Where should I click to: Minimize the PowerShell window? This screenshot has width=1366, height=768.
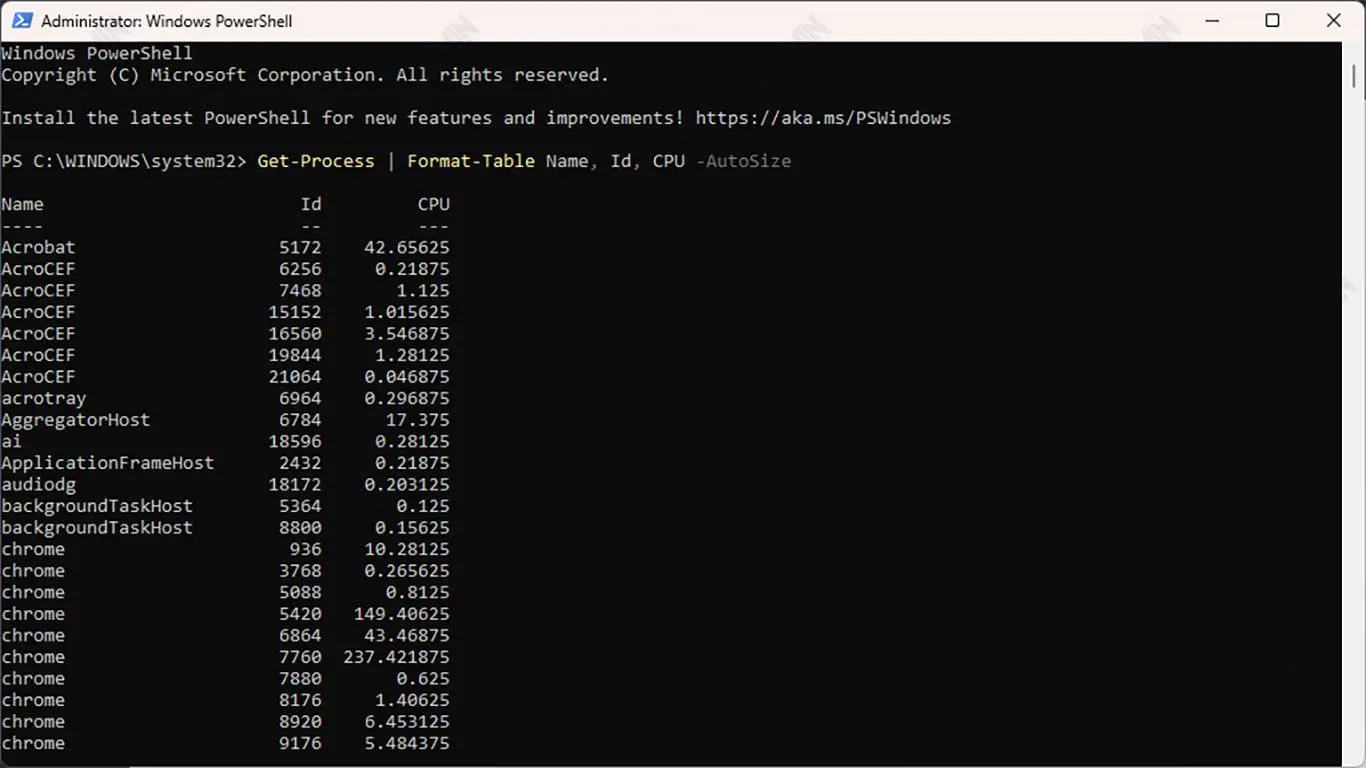click(1210, 21)
